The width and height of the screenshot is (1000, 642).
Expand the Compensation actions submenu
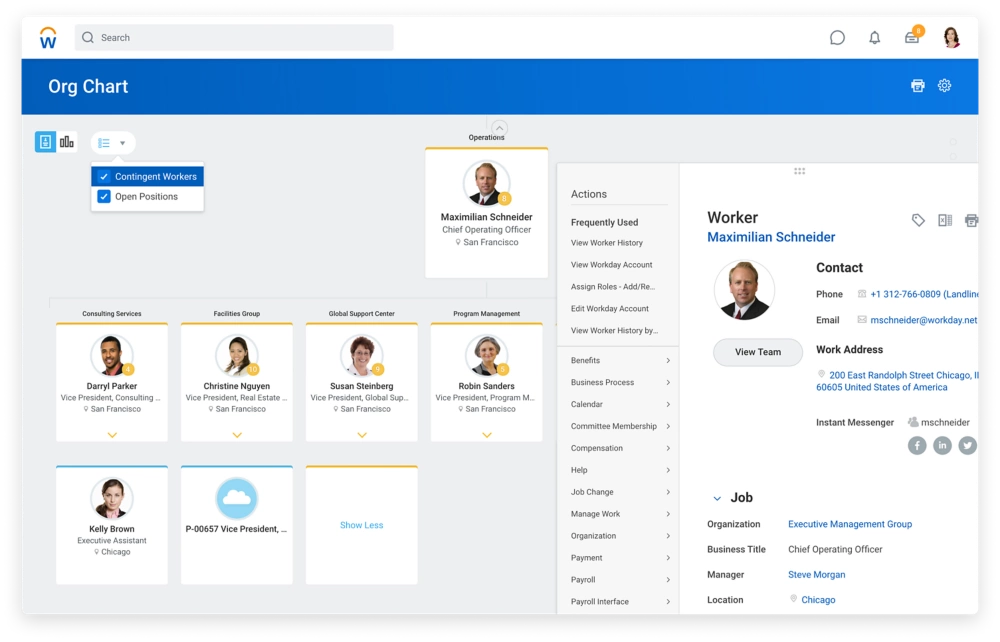(667, 448)
